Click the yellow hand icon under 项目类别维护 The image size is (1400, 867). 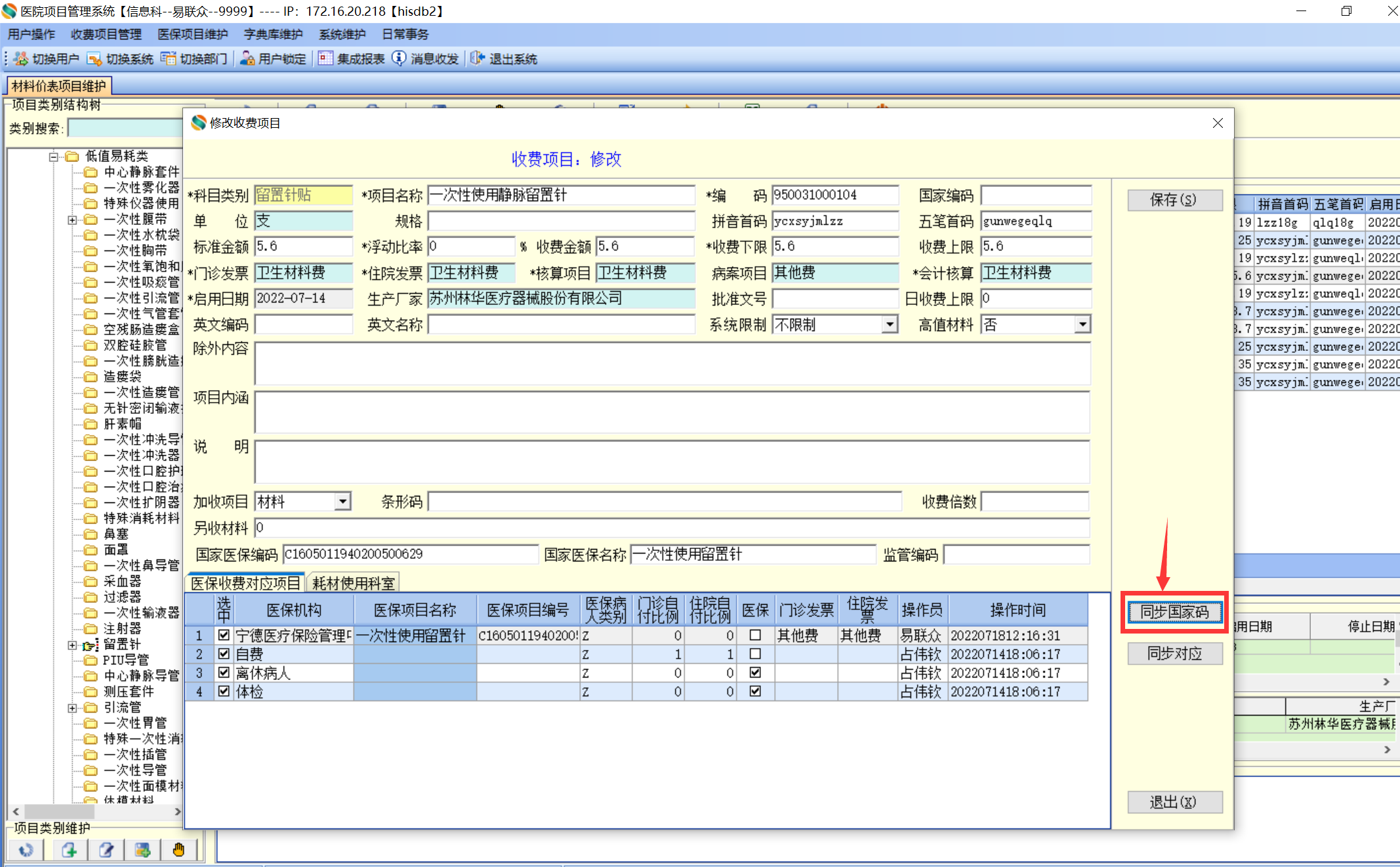pos(178,850)
